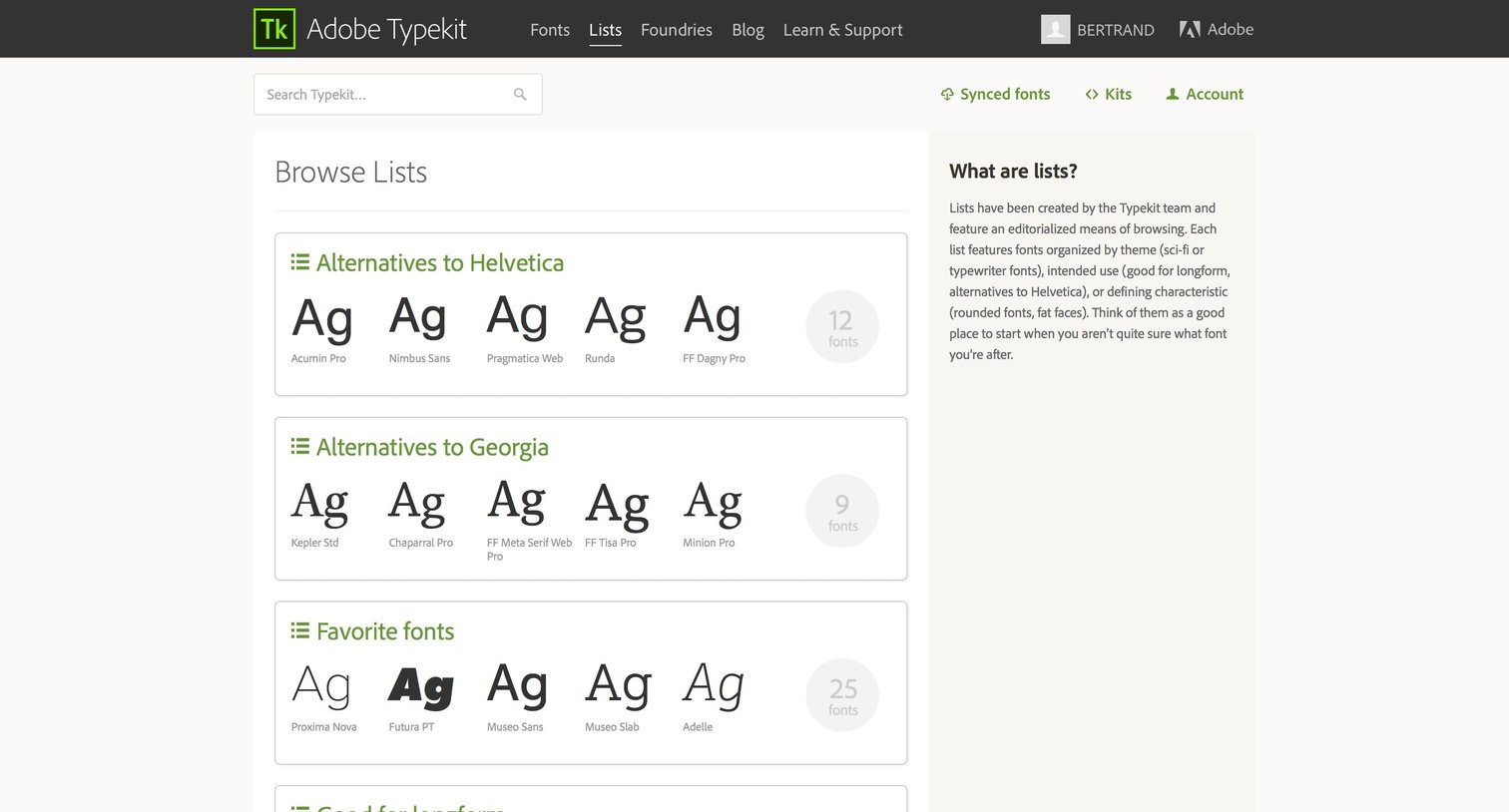
Task: Open the Kits link
Action: pos(1118,94)
